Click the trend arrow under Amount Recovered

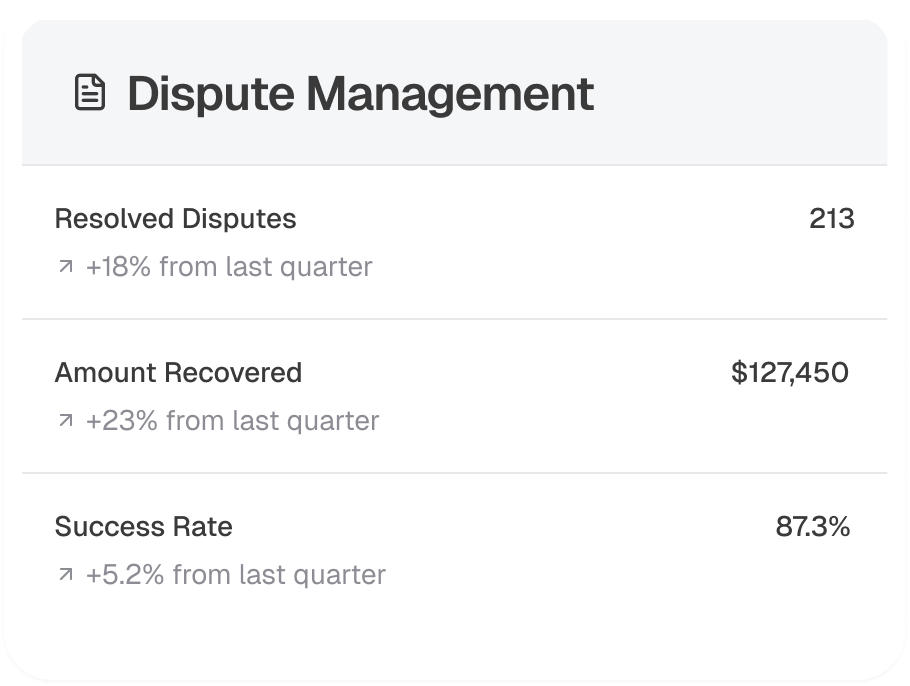click(x=66, y=422)
